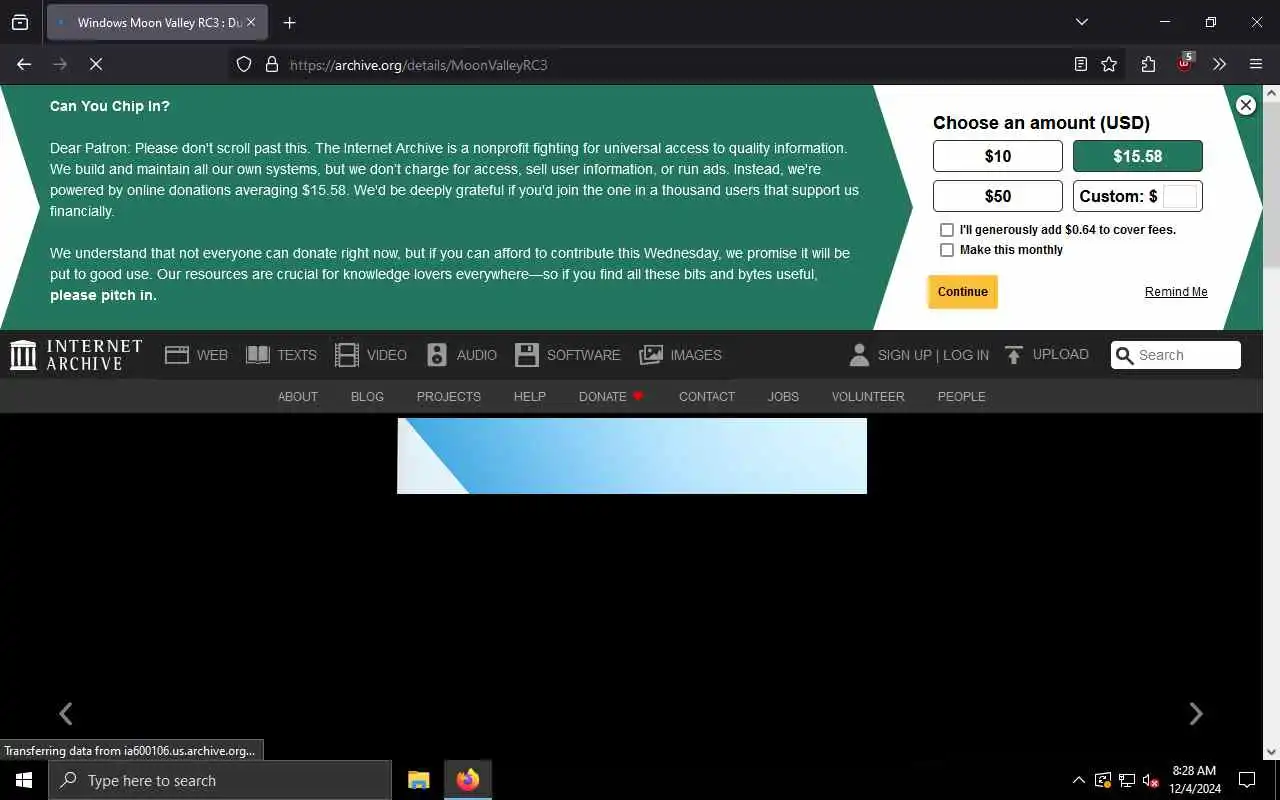
Task: View site security lock information
Action: 271,65
